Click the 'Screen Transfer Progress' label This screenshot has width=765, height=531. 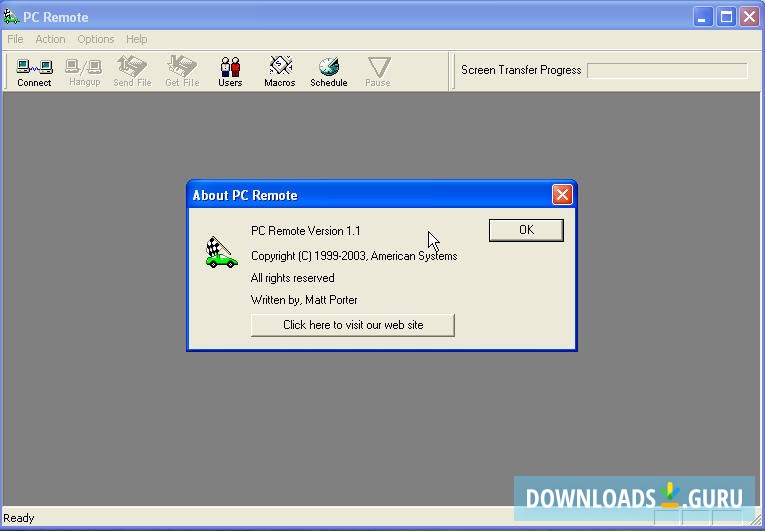(521, 70)
